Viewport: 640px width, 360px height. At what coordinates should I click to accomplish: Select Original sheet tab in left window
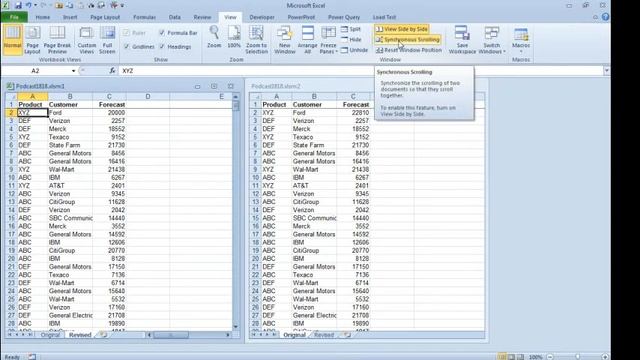(50, 335)
